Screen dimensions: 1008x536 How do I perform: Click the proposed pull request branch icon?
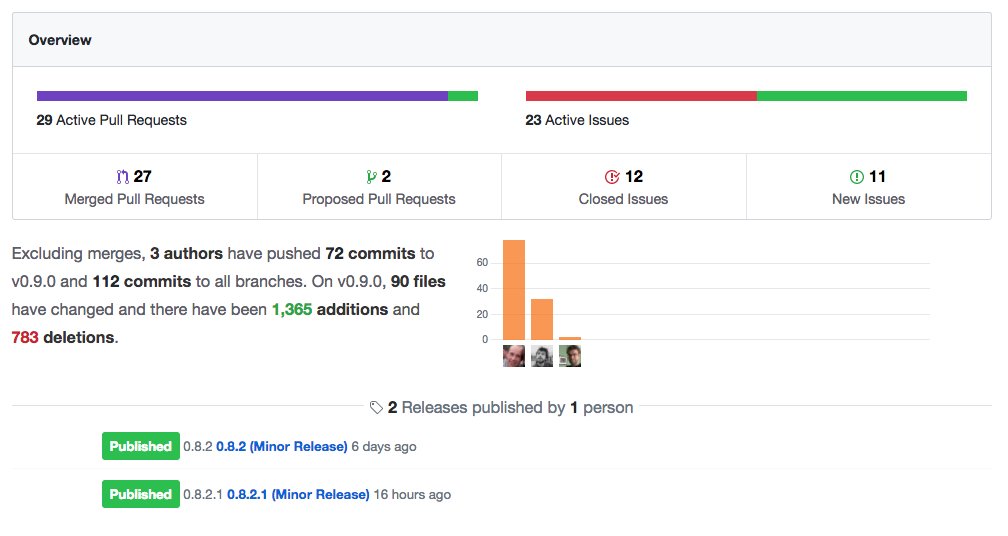pos(371,177)
